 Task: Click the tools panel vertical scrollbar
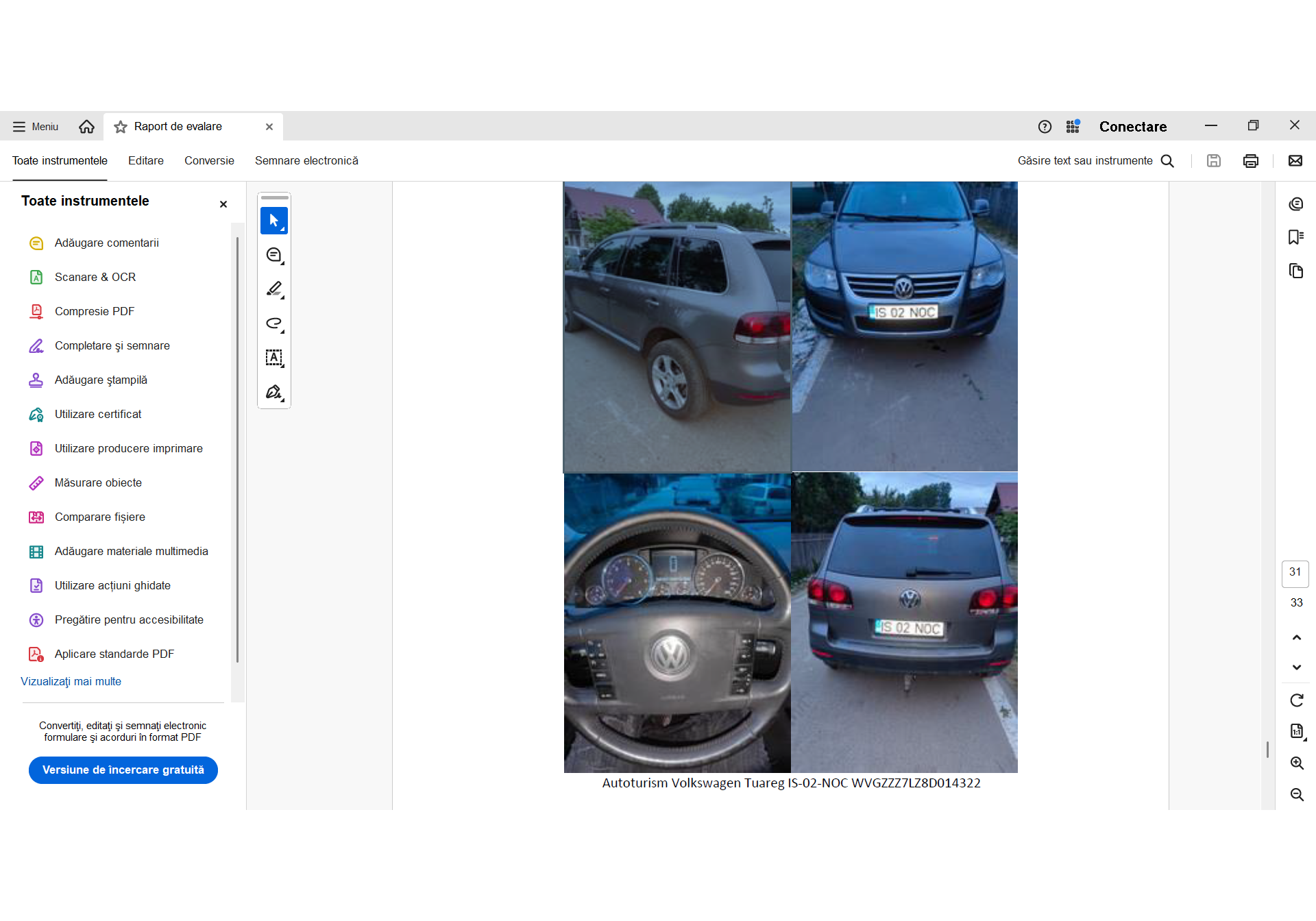click(237, 450)
